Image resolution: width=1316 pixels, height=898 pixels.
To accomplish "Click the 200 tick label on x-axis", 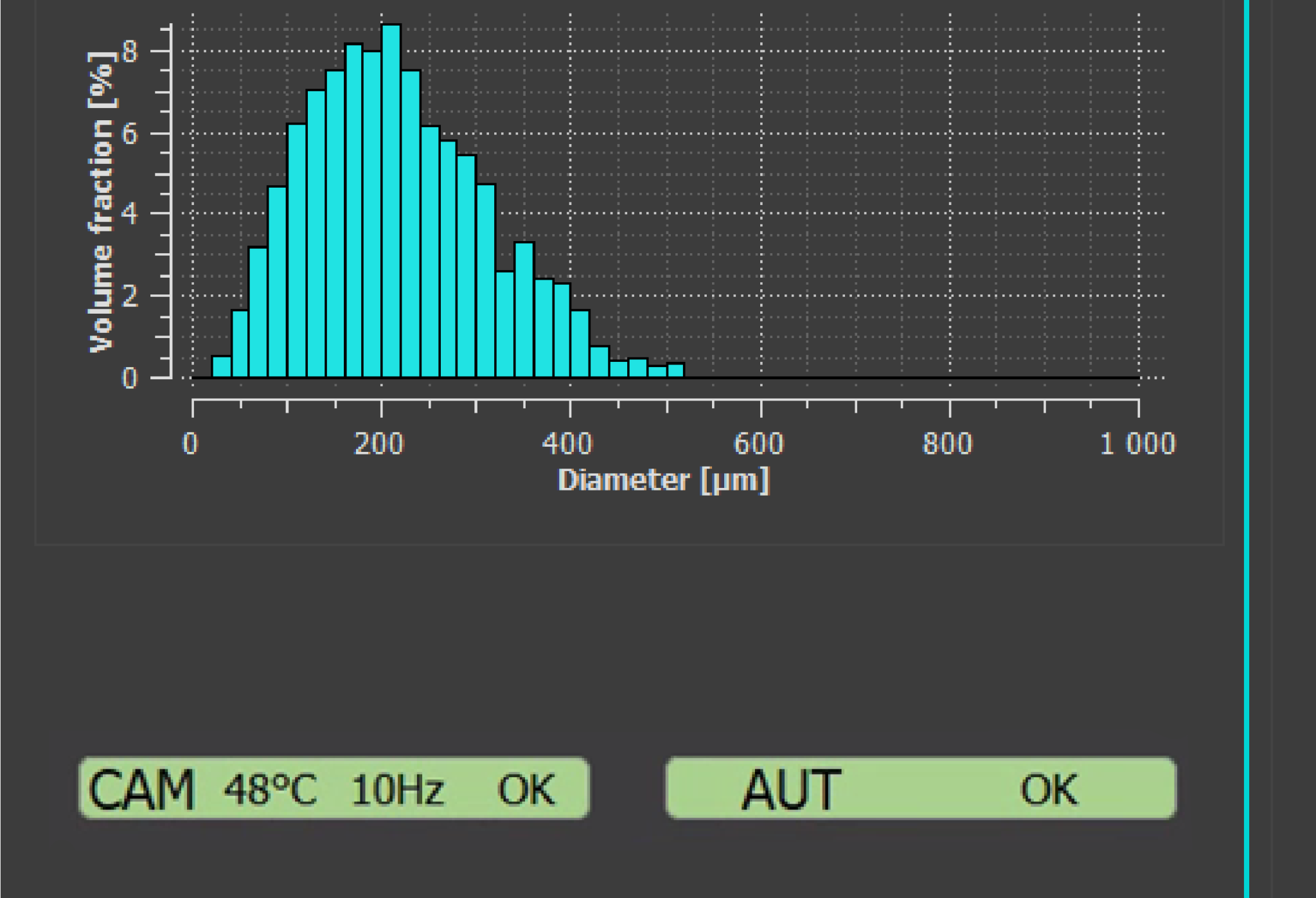I will pos(379,444).
